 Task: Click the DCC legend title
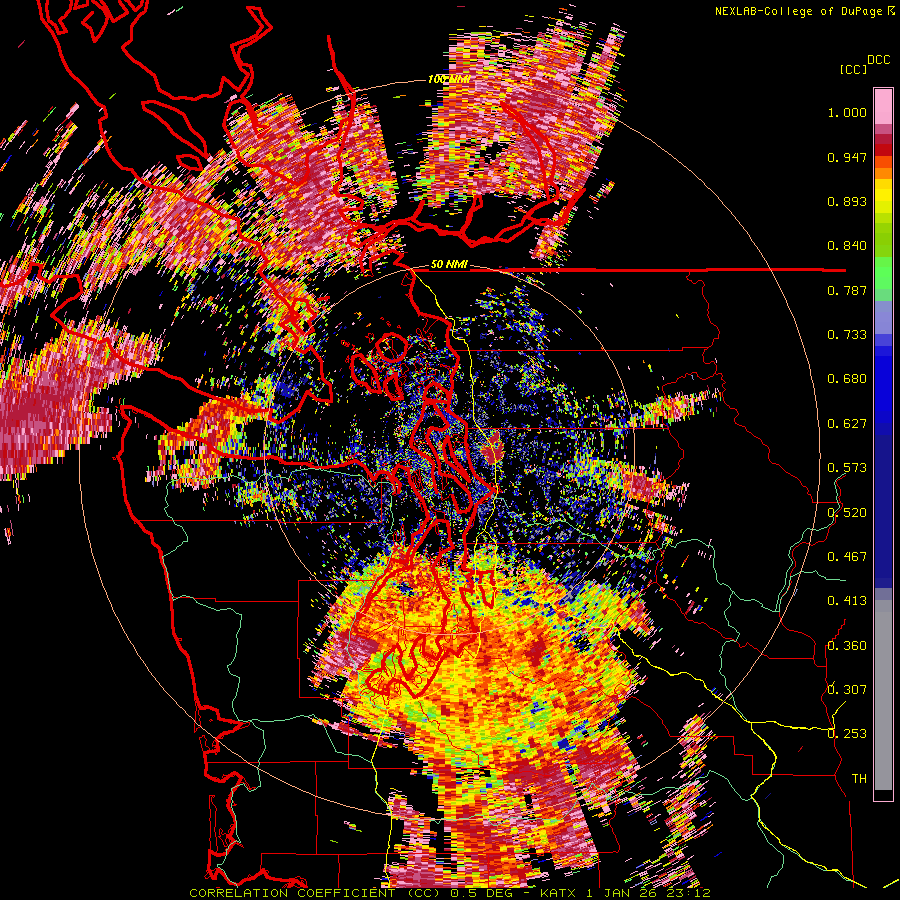878,60
